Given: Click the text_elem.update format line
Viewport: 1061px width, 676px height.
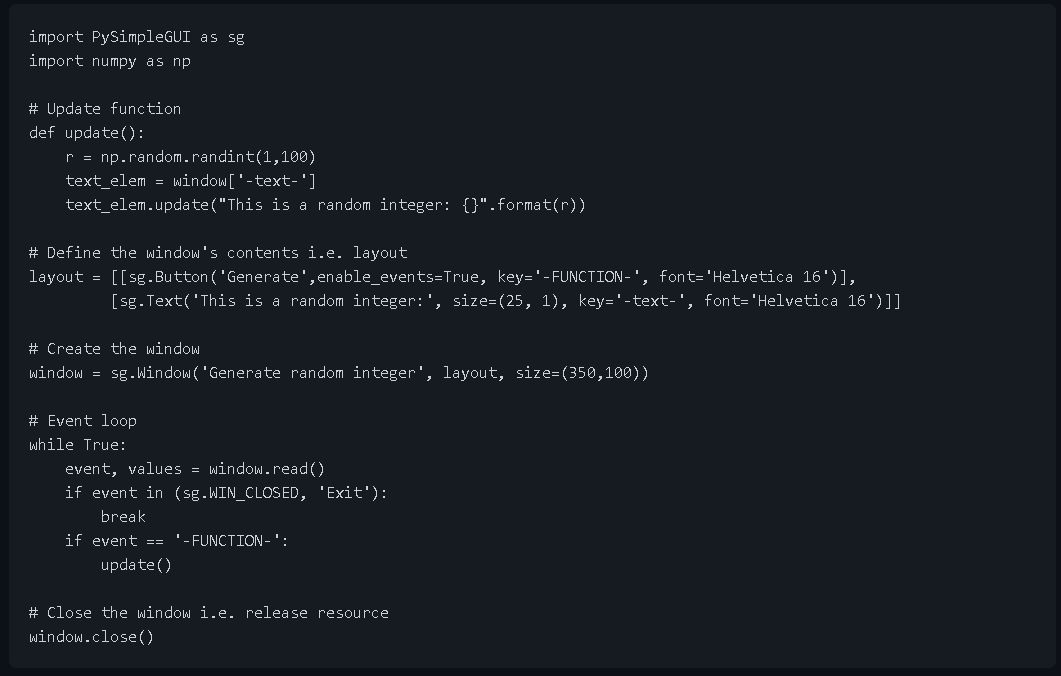Looking at the screenshot, I should 325,205.
